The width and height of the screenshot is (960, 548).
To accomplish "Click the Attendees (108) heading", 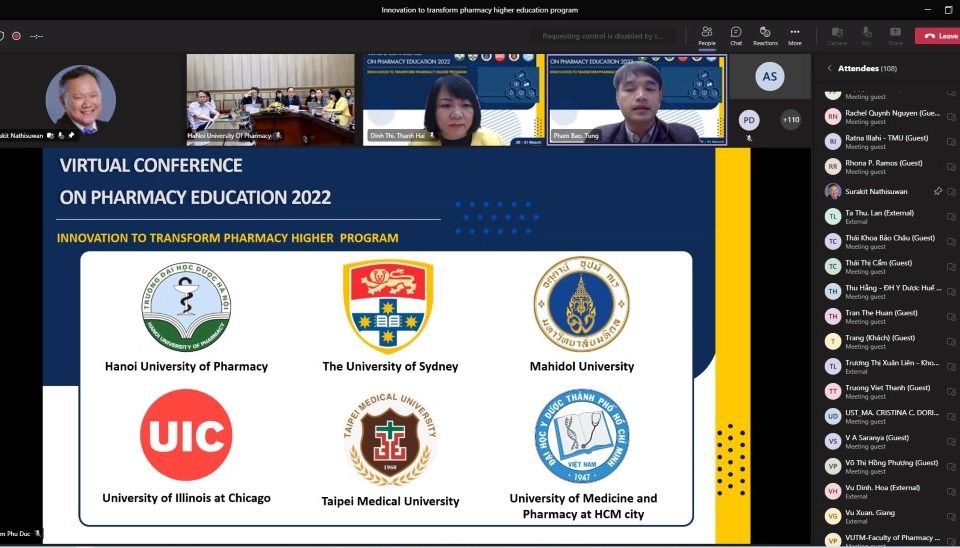I will click(867, 69).
